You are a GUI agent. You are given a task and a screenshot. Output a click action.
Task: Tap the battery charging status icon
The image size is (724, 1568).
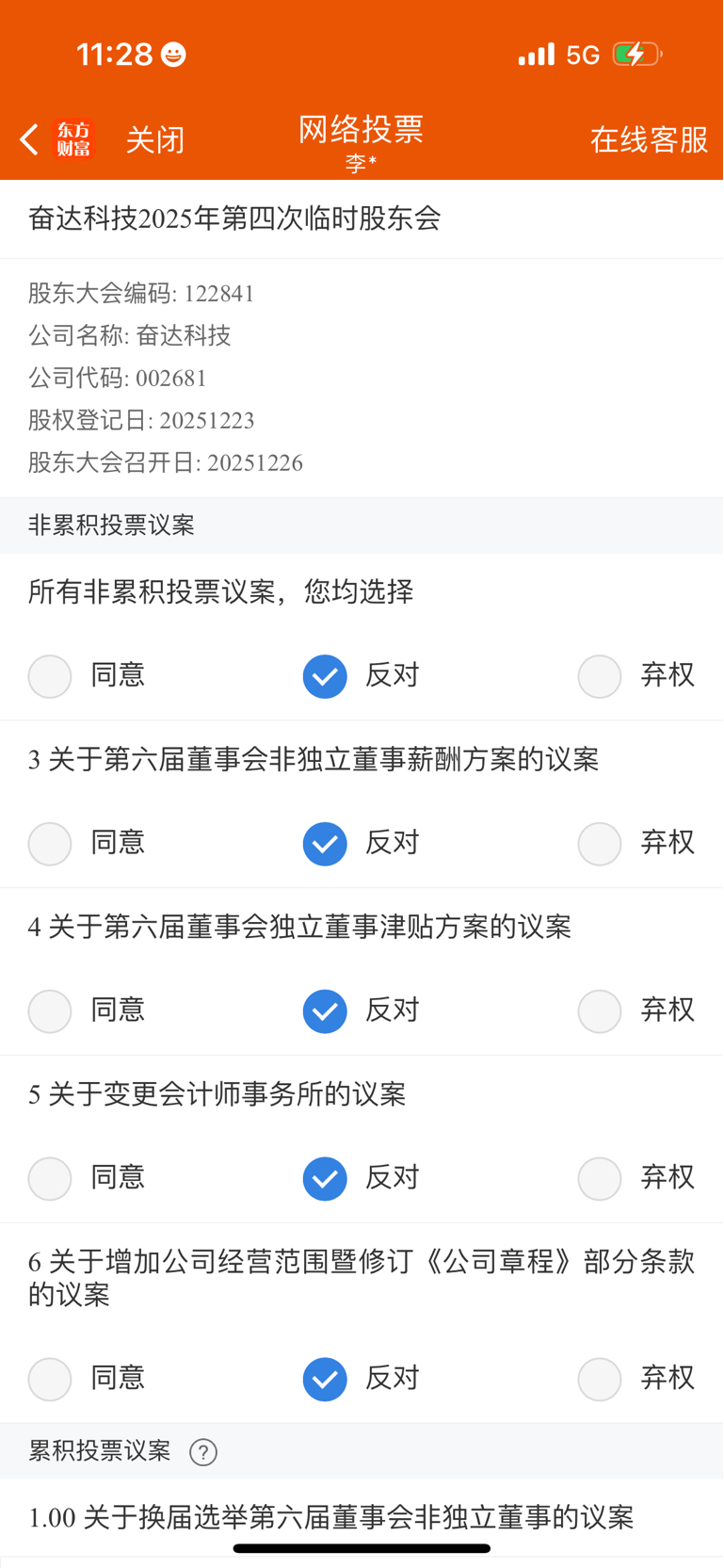coord(636,55)
